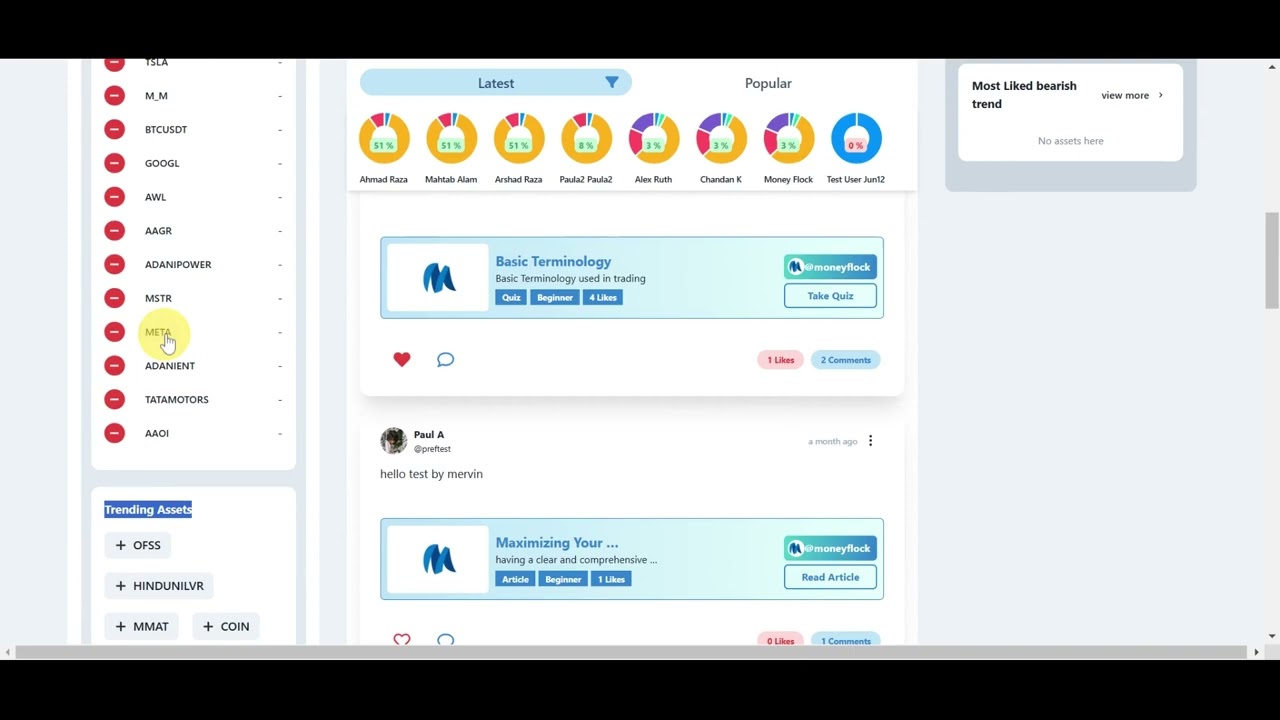Open Maximizing Your card thumbnail logo

pyautogui.click(x=438, y=559)
